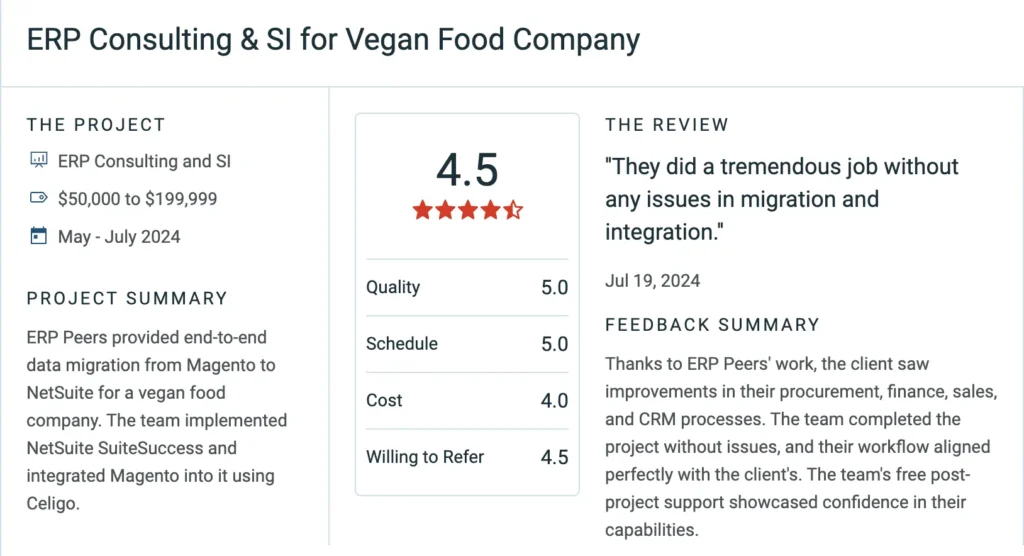Click the Jul 19, 2024 review date
This screenshot has height=556, width=1024.
click(x=652, y=281)
